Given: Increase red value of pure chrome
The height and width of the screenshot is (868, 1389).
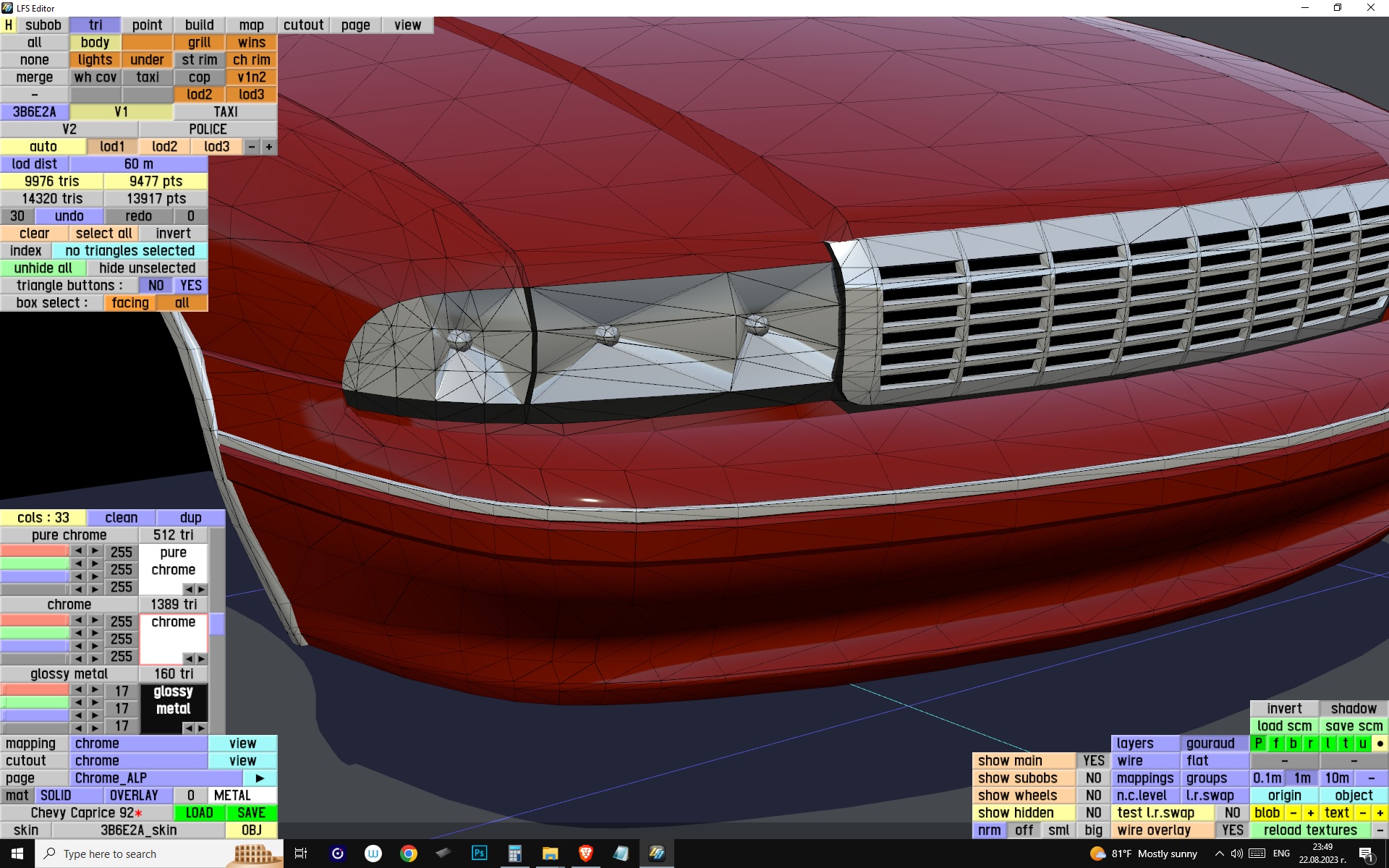Looking at the screenshot, I should 95,551.
